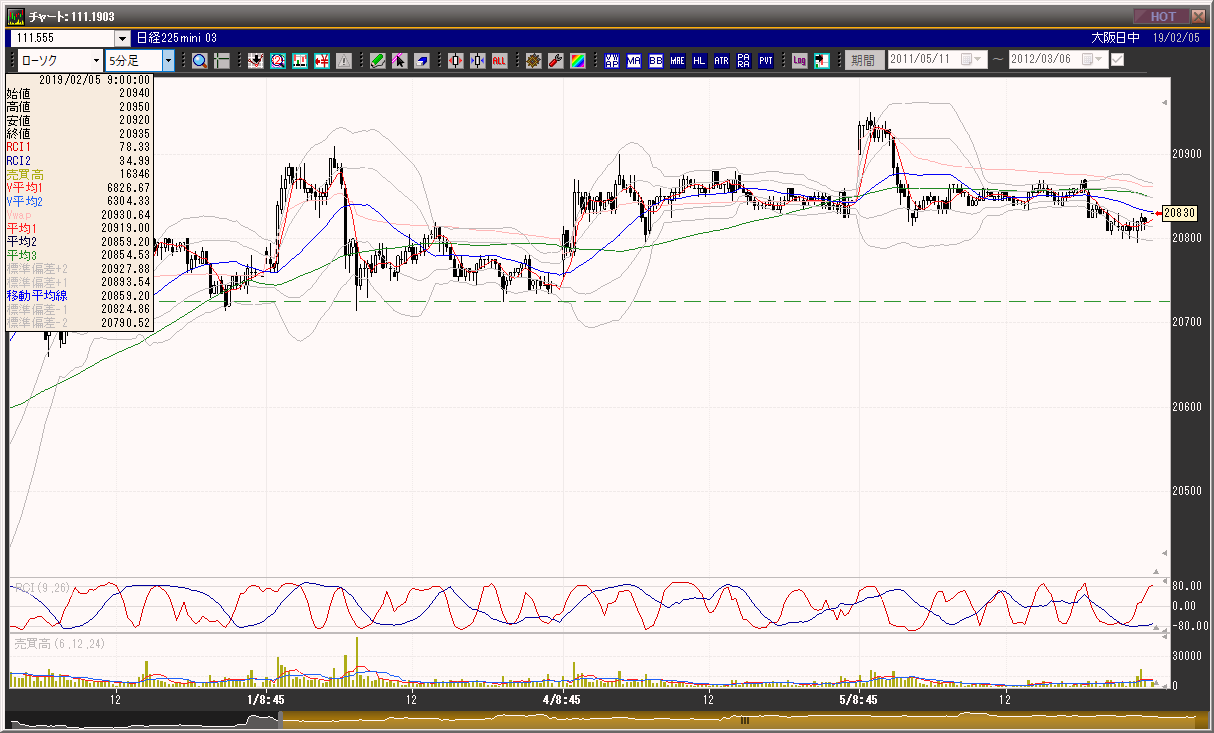Select the arrow pointer tool
The image size is (1214, 733).
(x=399, y=61)
